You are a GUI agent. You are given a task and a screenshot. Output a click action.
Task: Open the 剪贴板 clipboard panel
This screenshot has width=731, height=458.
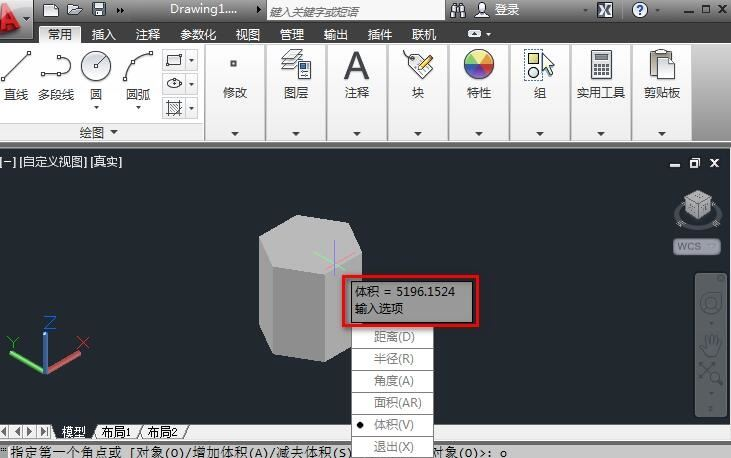point(662,92)
